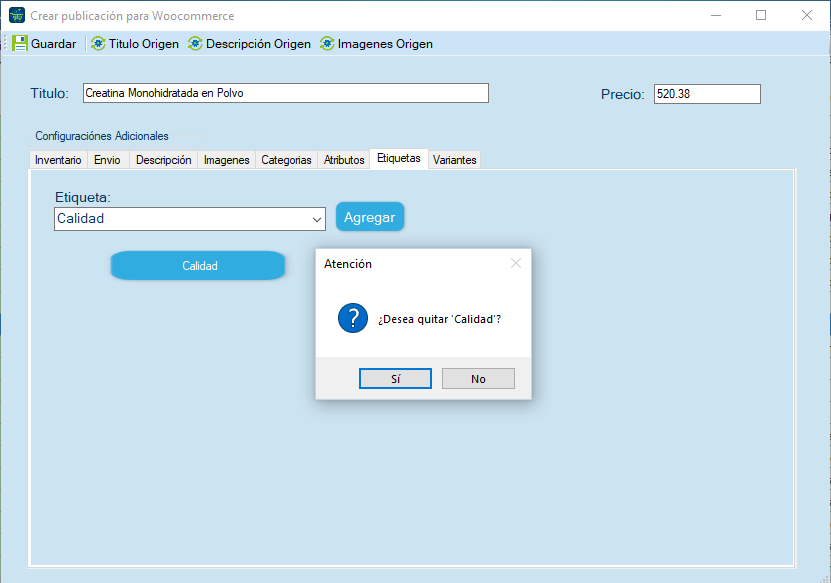
Task: Go to the Descripción tab
Action: tap(163, 160)
